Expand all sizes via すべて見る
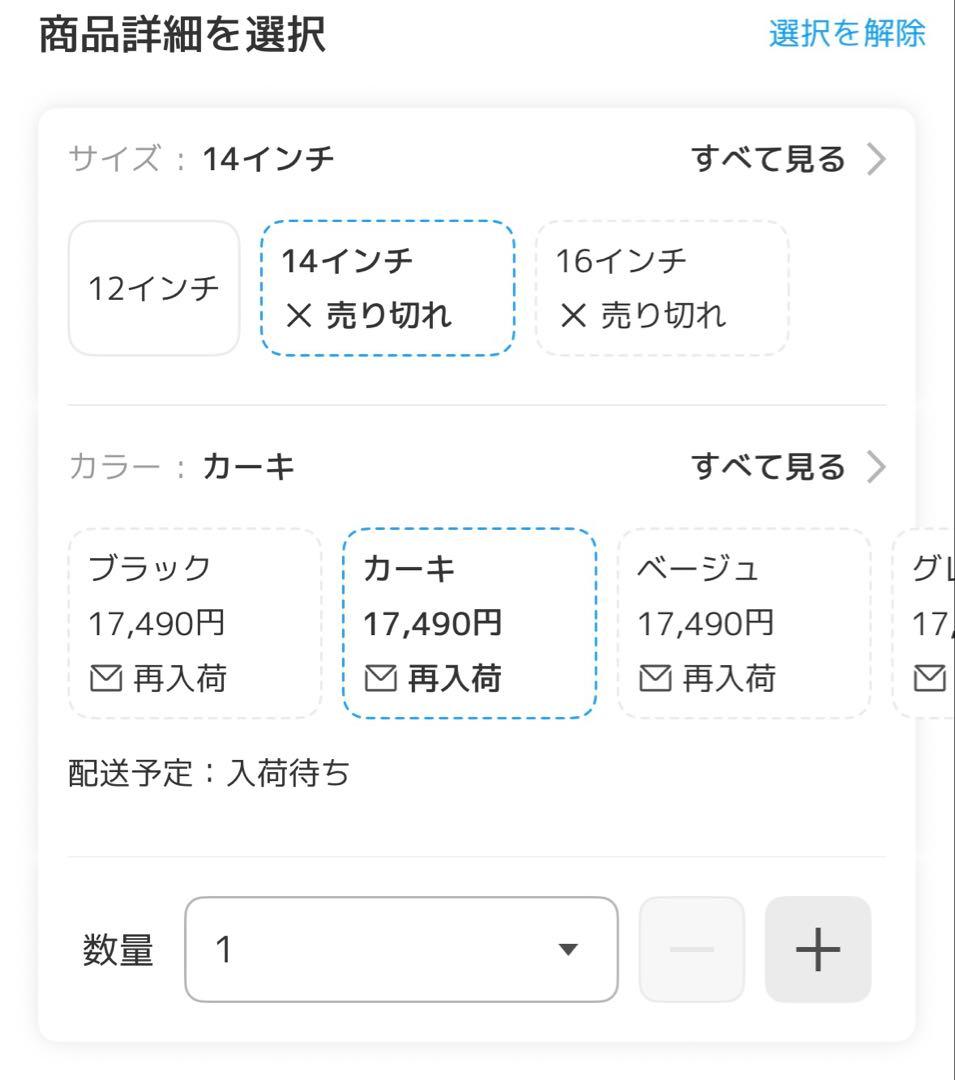Image resolution: width=955 pixels, height=1080 pixels. (x=768, y=159)
